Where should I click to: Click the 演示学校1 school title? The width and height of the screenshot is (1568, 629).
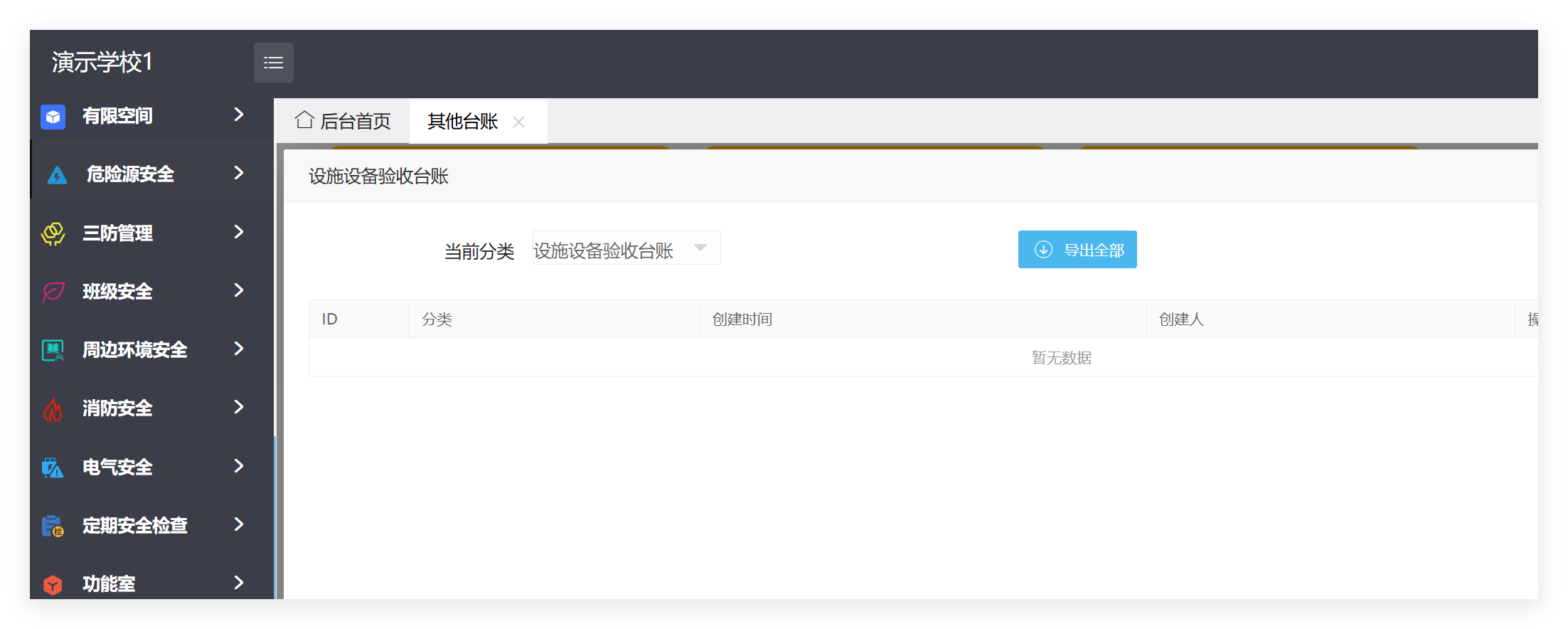pos(102,62)
